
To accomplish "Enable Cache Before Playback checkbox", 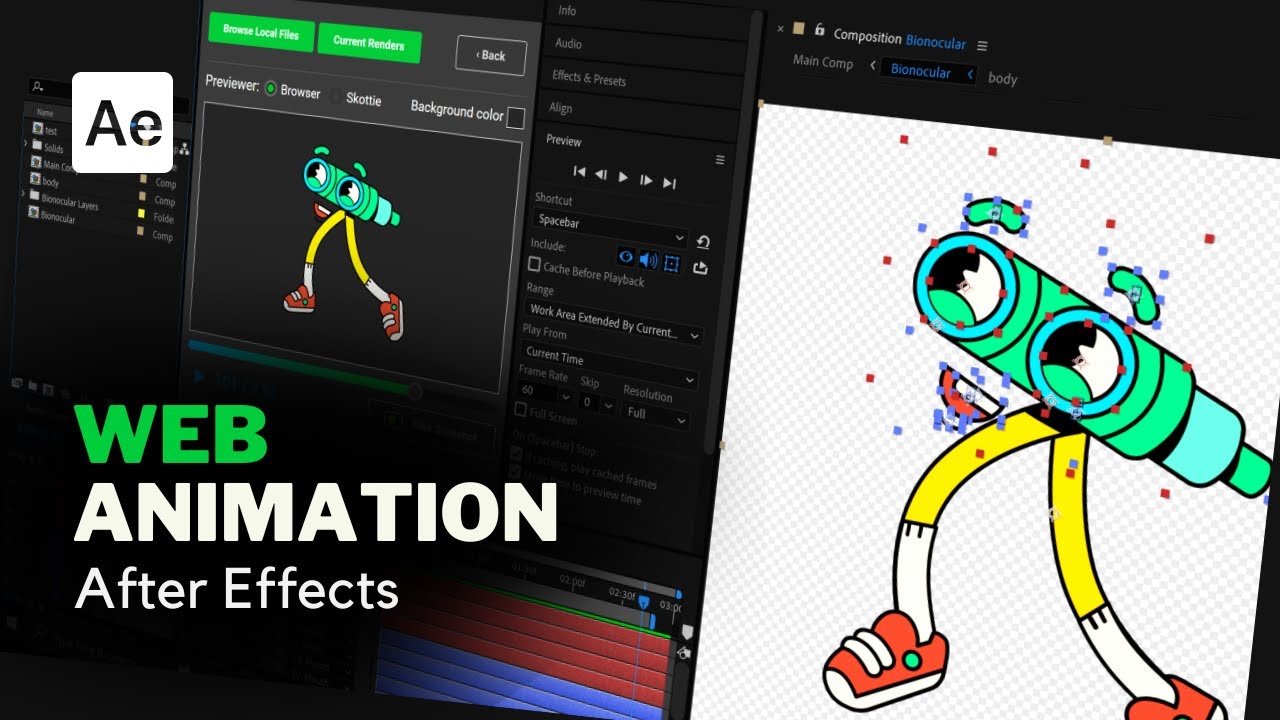I will (534, 265).
